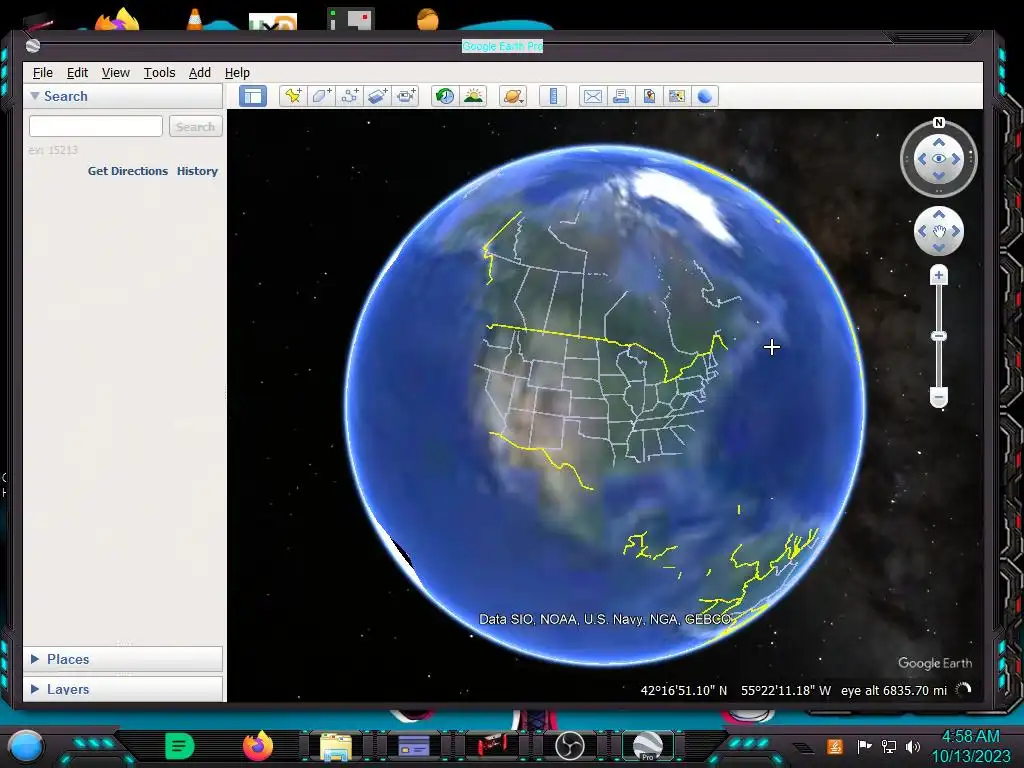This screenshot has height=768, width=1024.
Task: Select the Add Path tool
Action: (x=349, y=97)
